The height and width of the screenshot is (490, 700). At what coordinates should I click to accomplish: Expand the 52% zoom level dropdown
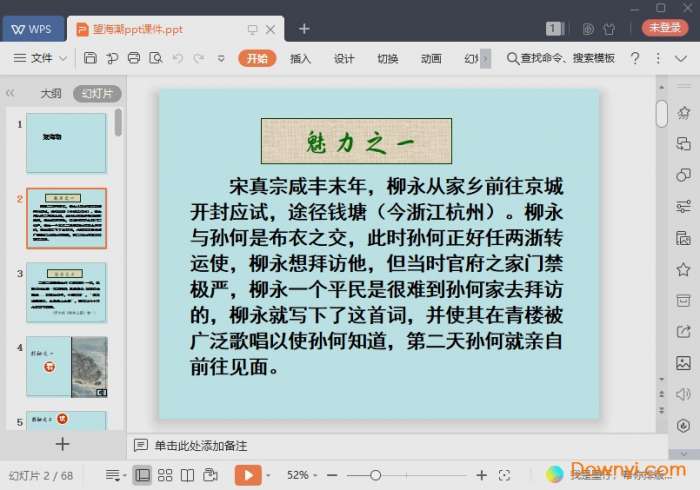coord(315,475)
